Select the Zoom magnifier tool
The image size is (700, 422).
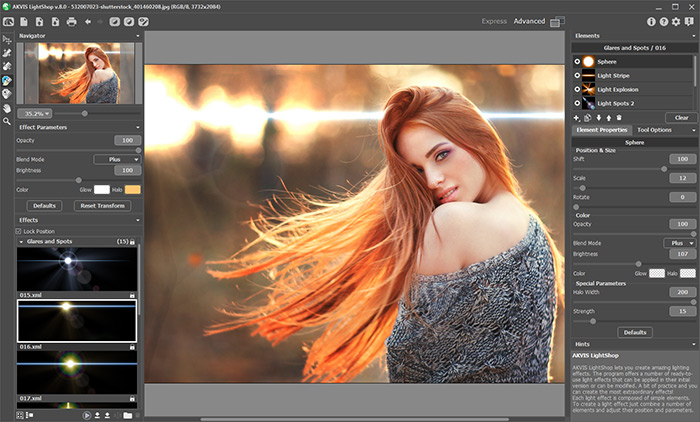pyautogui.click(x=7, y=121)
